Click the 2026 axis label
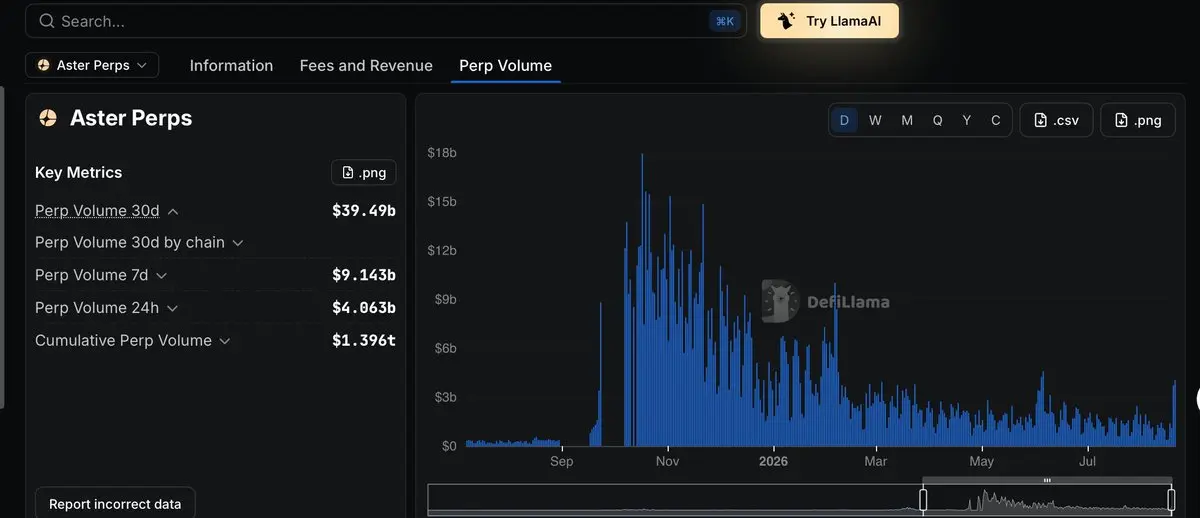Viewport: 1200px width, 518px height. coord(773,461)
